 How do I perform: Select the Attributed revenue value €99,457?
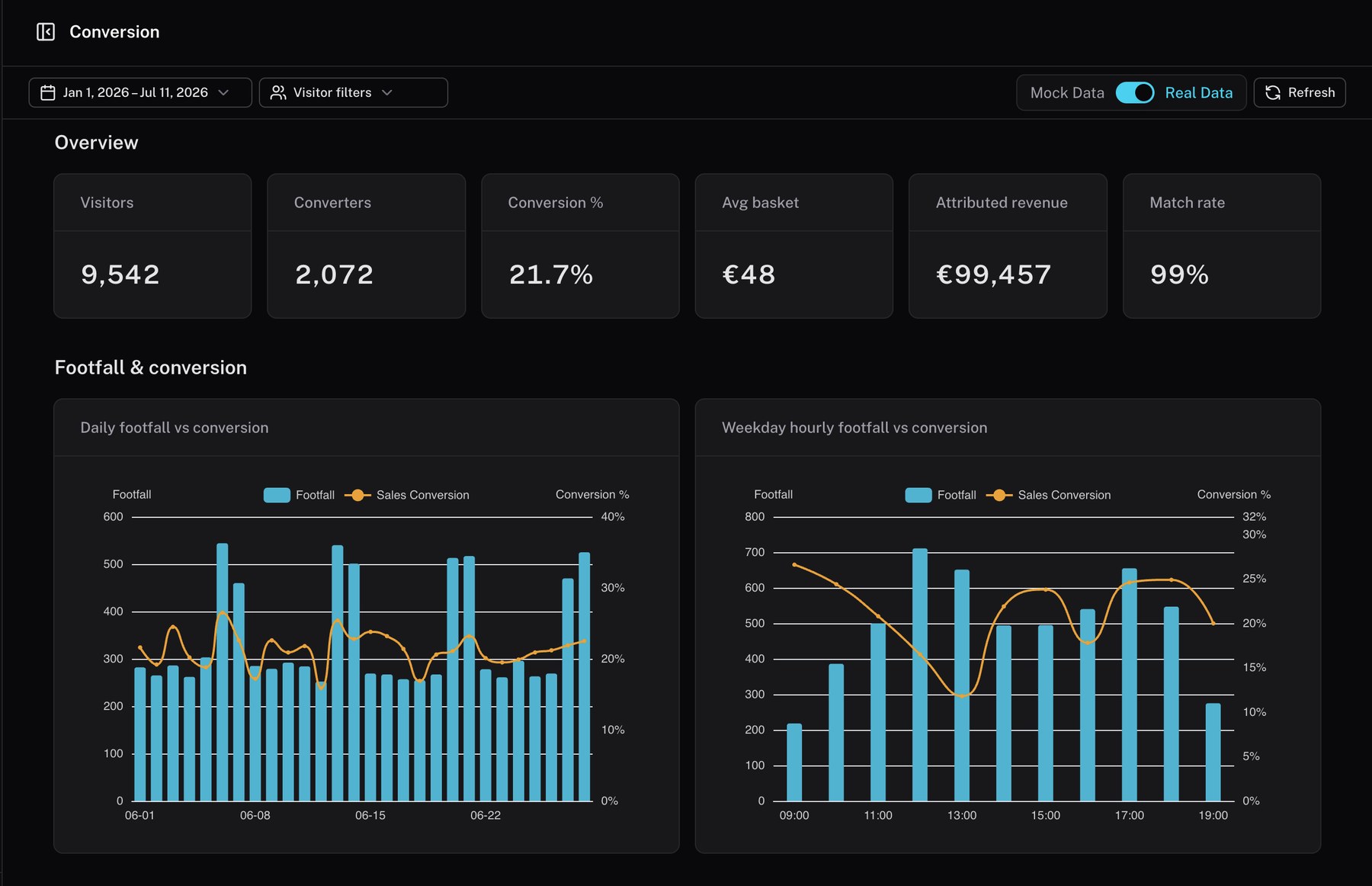click(x=993, y=274)
